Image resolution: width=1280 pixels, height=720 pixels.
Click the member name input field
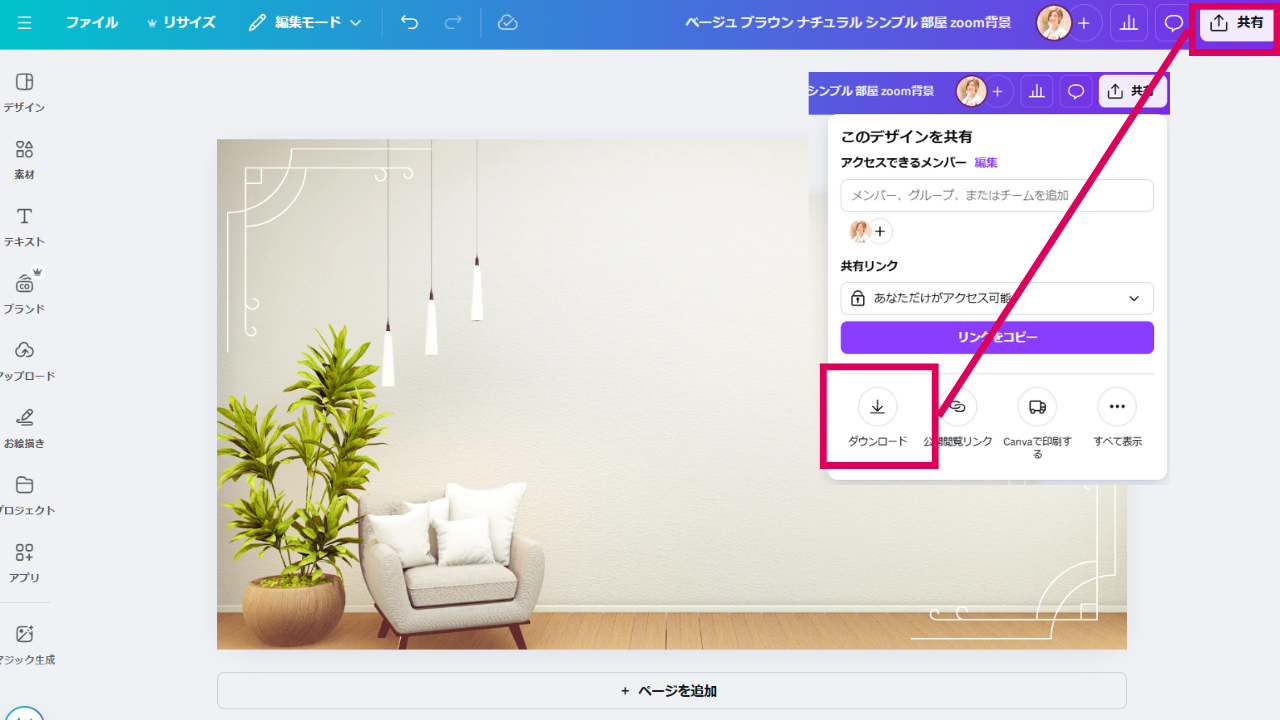pyautogui.click(x=997, y=195)
